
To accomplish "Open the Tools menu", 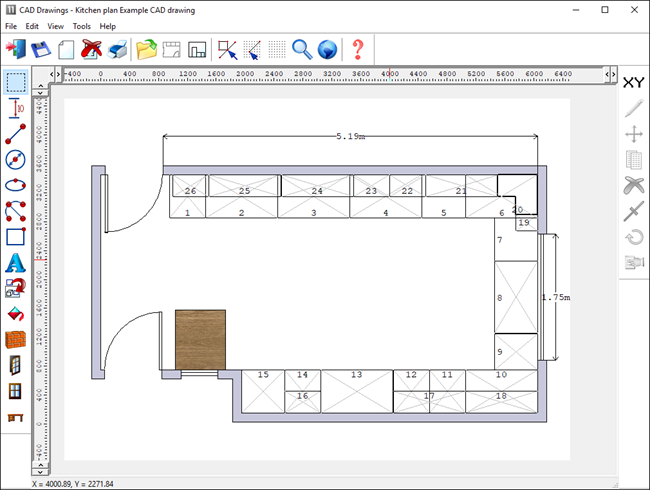I will pos(81,26).
